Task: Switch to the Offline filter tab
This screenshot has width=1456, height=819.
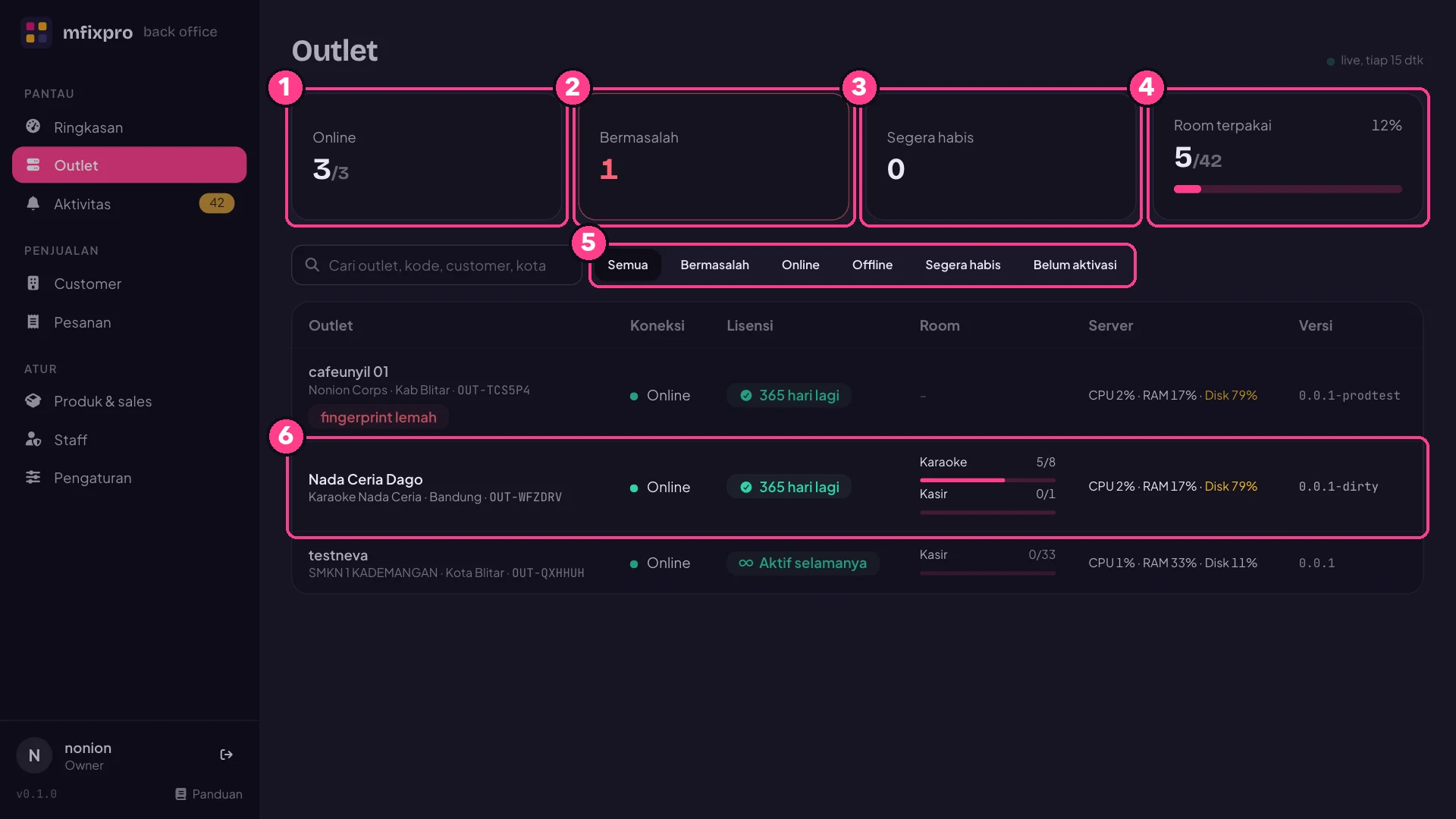Action: click(x=872, y=265)
